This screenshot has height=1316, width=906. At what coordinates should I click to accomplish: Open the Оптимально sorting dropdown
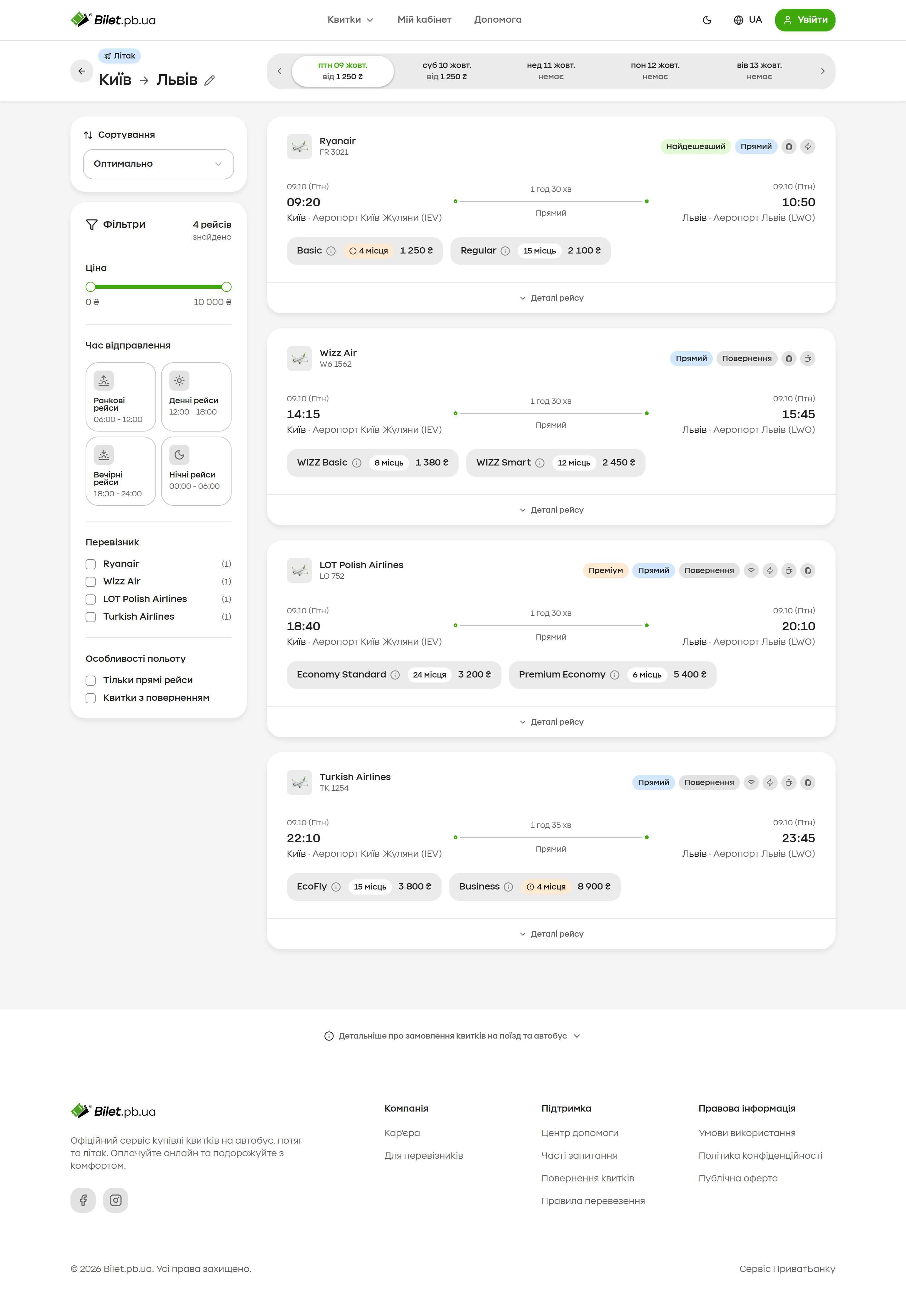click(x=158, y=164)
